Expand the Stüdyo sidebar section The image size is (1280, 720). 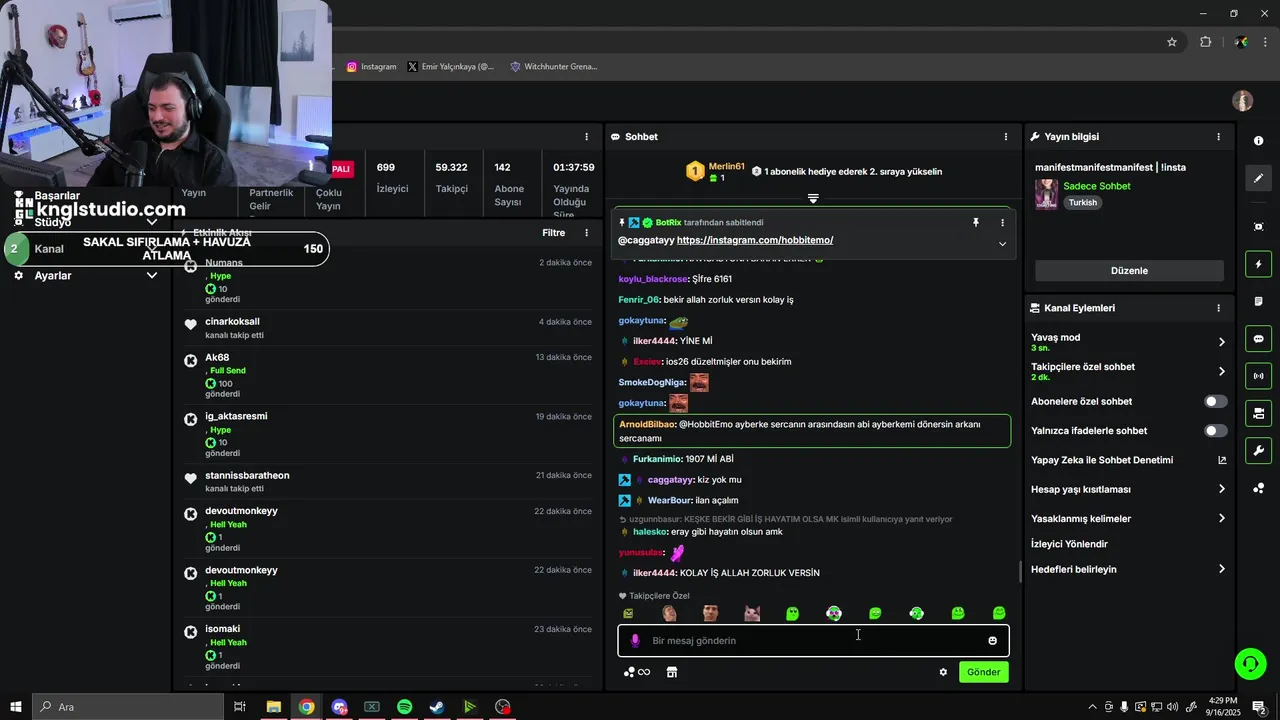[x=152, y=222]
